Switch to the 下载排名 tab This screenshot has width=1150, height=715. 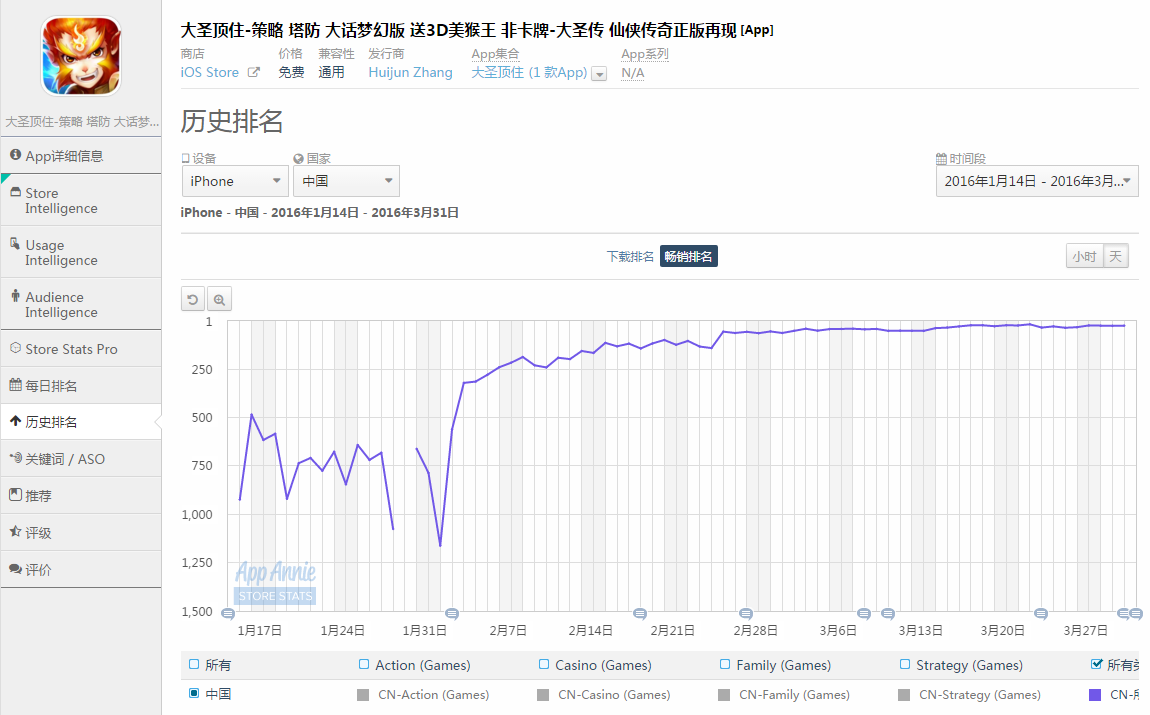(x=630, y=257)
